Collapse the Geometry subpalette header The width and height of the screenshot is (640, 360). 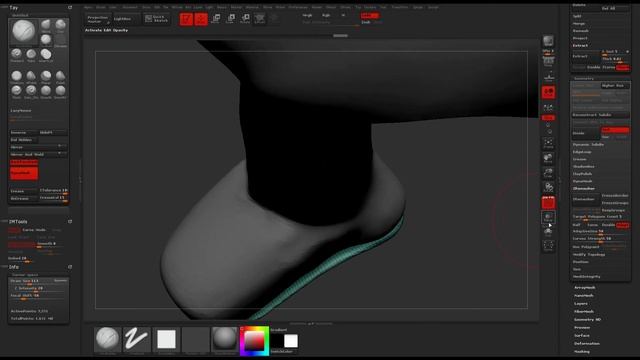coord(584,78)
